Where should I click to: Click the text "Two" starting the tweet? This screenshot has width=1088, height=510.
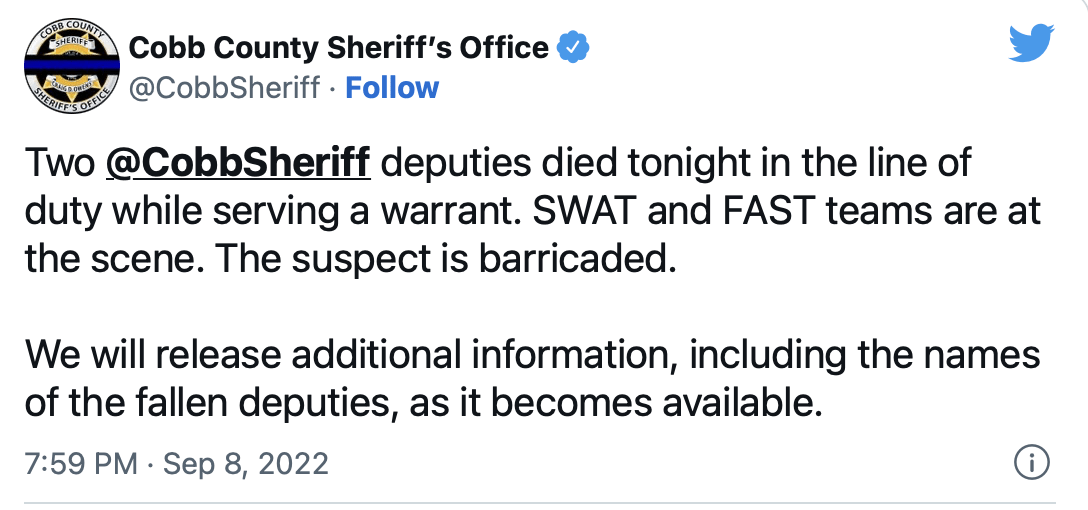(x=59, y=164)
